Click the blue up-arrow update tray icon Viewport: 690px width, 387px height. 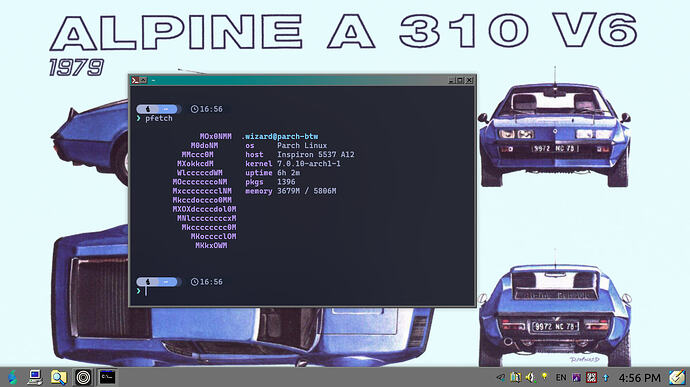click(x=606, y=378)
